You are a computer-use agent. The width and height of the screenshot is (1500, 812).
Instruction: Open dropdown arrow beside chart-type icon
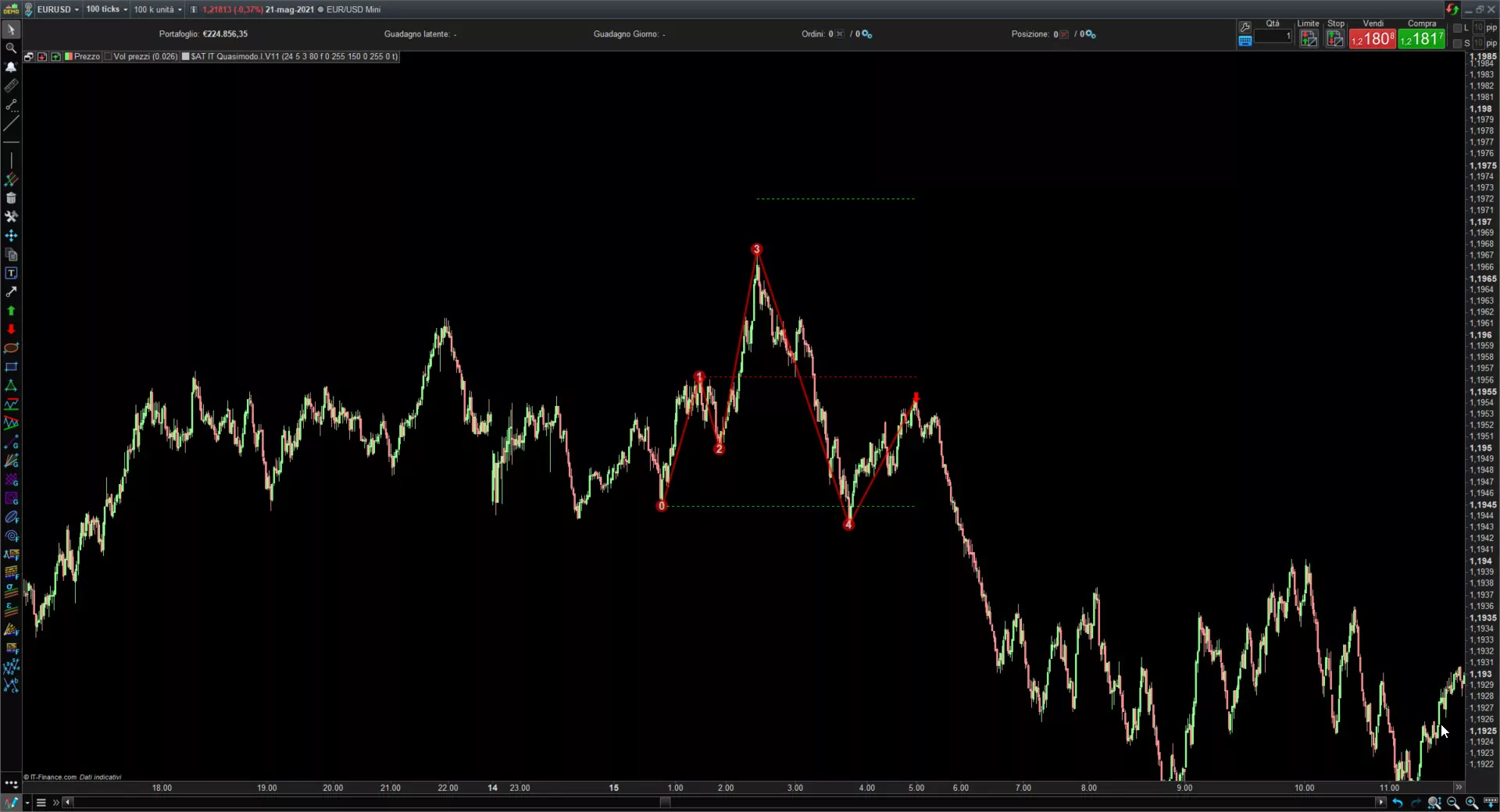[x=27, y=803]
